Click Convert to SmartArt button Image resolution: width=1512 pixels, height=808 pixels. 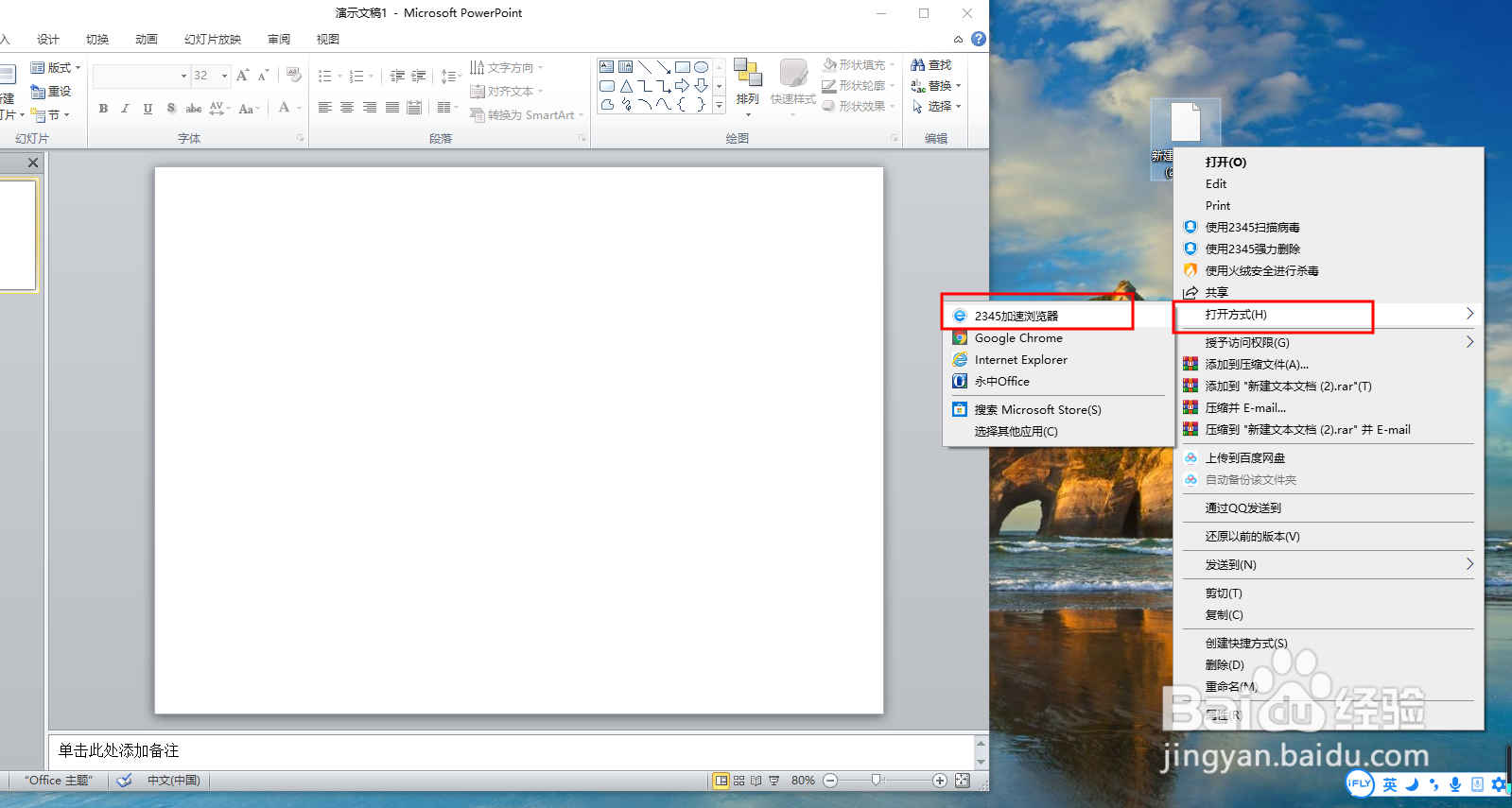tap(528, 115)
